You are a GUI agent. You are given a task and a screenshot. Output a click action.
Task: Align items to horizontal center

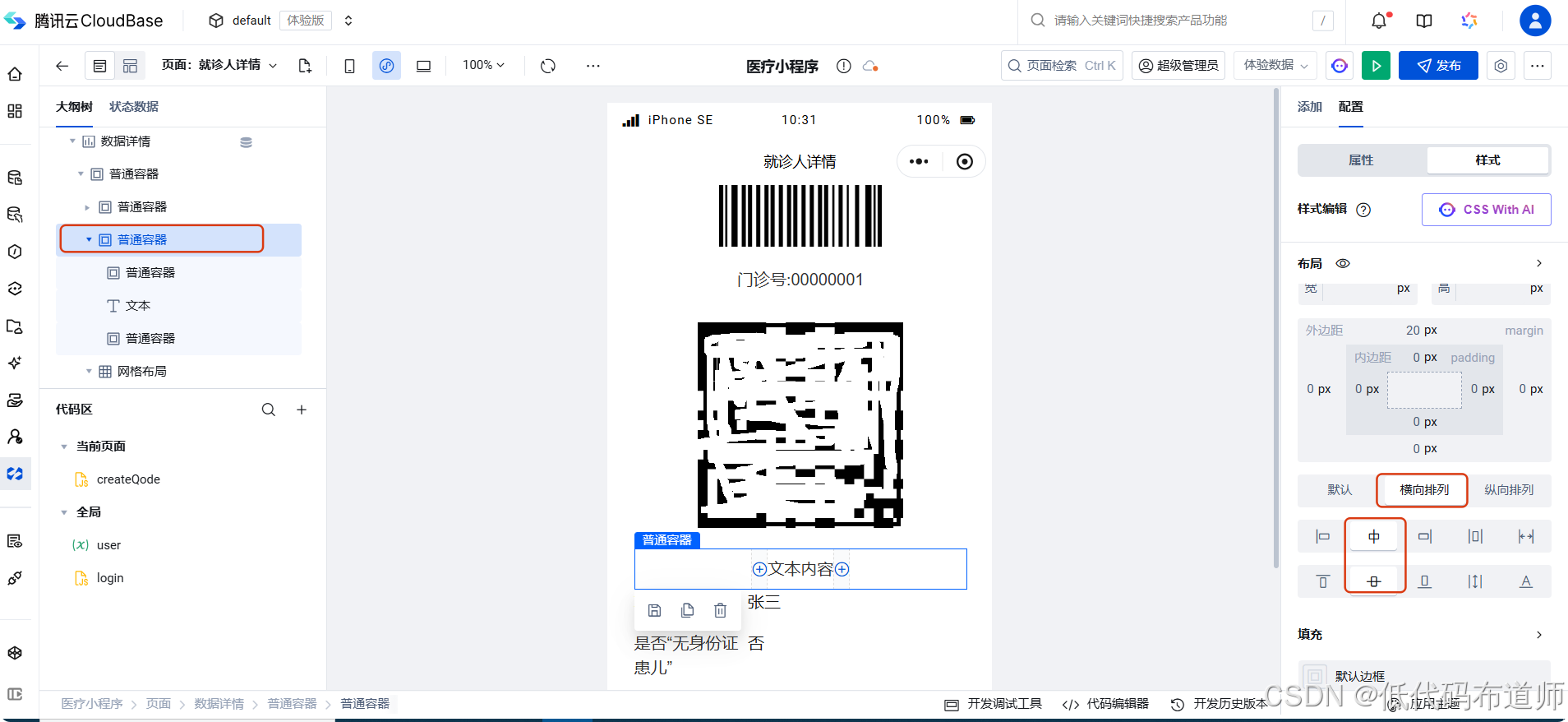click(x=1374, y=536)
